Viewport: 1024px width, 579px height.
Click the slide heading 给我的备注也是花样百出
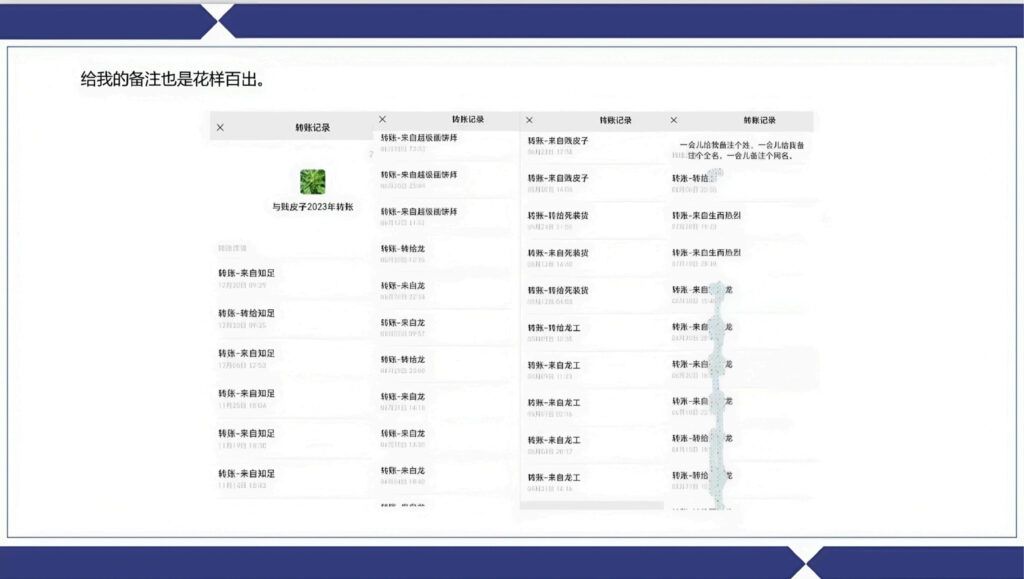[172, 78]
